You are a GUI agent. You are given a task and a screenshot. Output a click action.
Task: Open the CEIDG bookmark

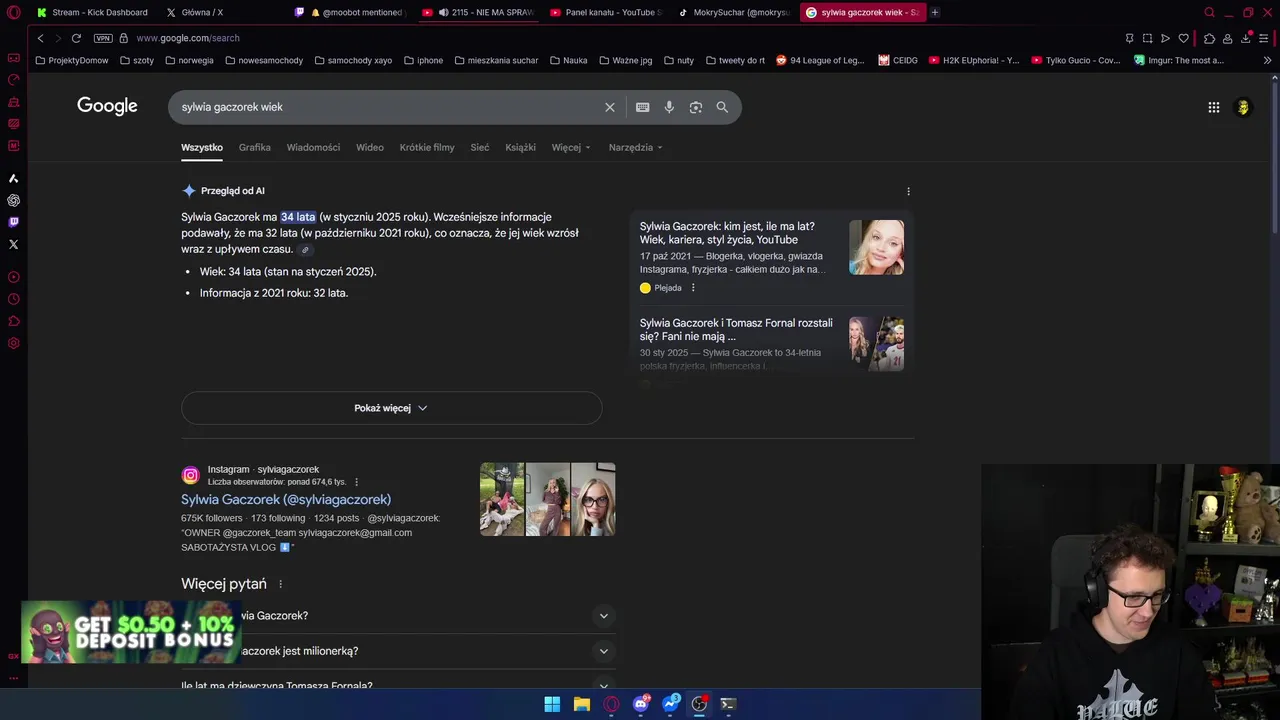pyautogui.click(x=898, y=60)
